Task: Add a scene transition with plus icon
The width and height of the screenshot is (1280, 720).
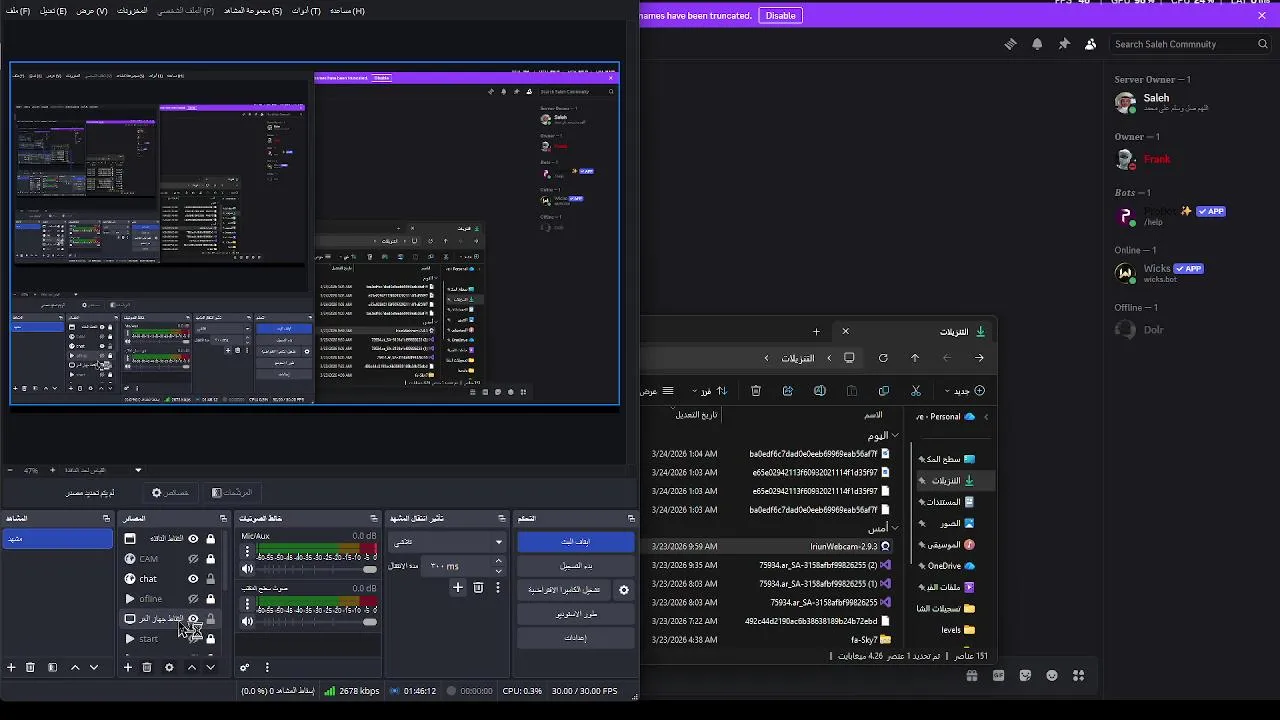Action: [458, 588]
